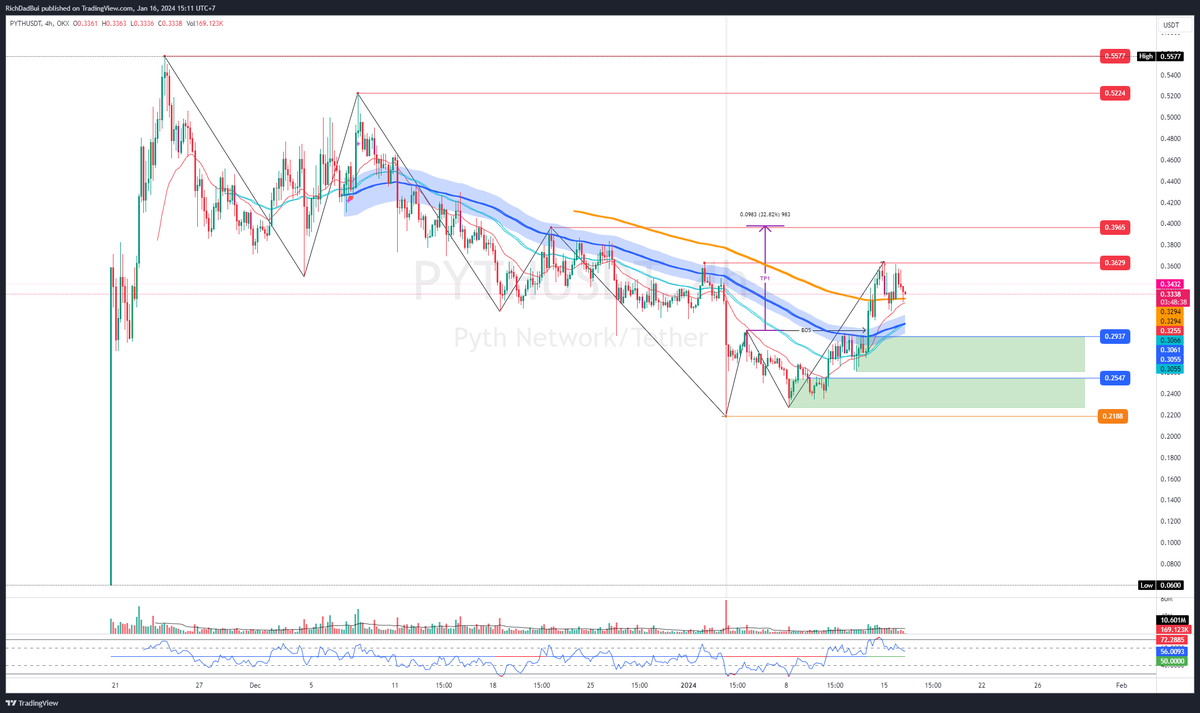This screenshot has width=1200, height=713.
Task: Click the 0.4400 price scale tick
Action: (1170, 181)
